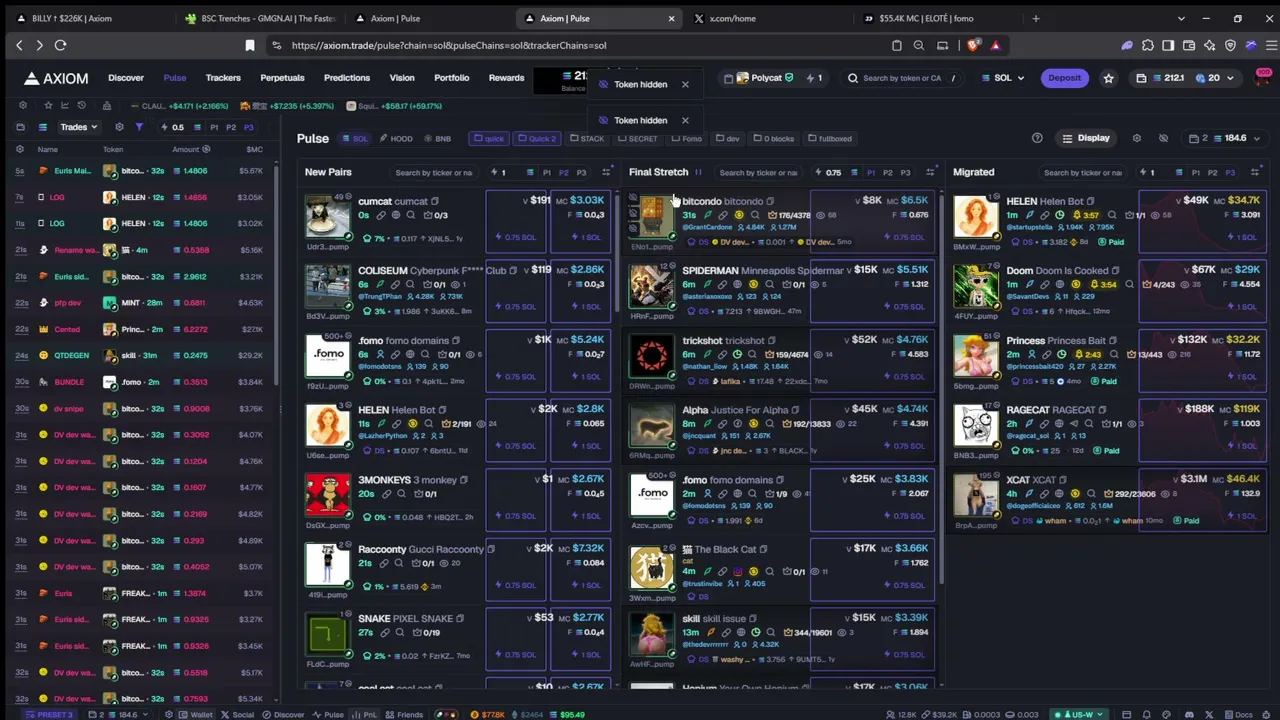This screenshot has height=720, width=1280.
Task: Click the chart icon in the ticker bar
Action: tap(64, 105)
